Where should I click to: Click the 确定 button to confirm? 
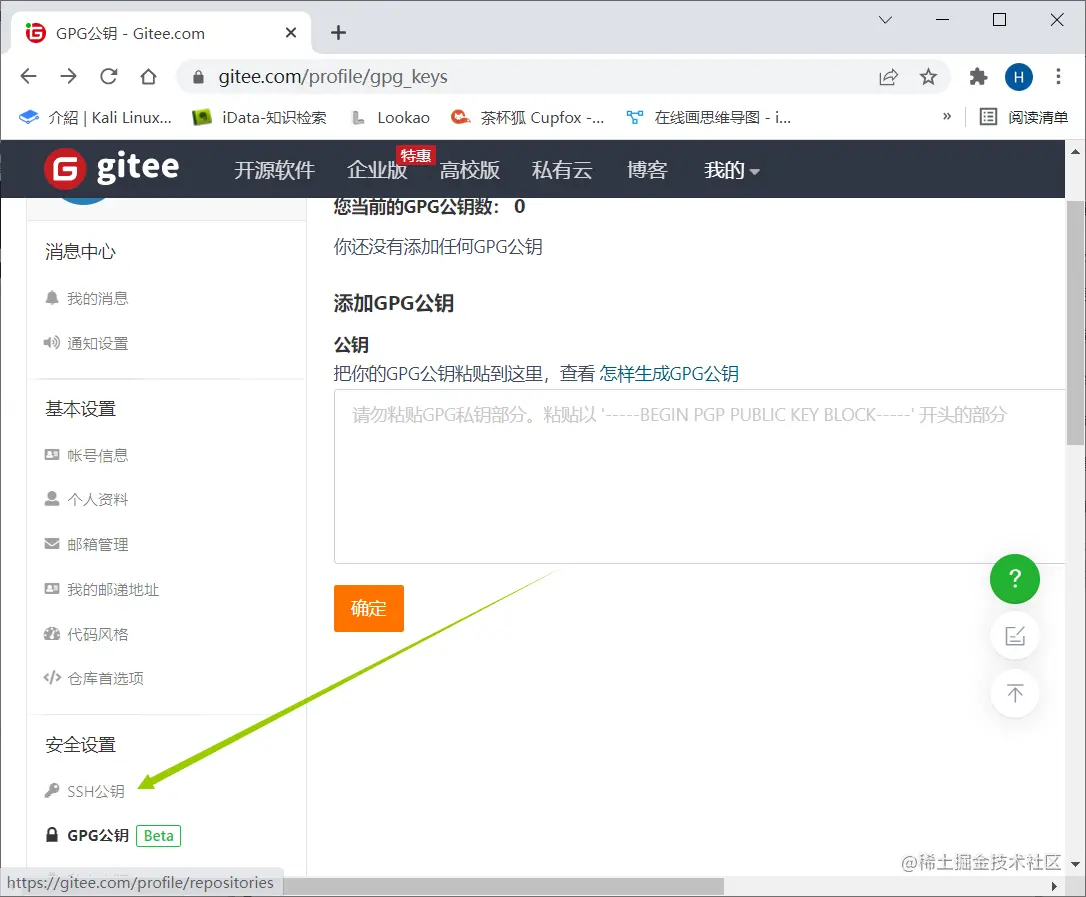[x=368, y=608]
